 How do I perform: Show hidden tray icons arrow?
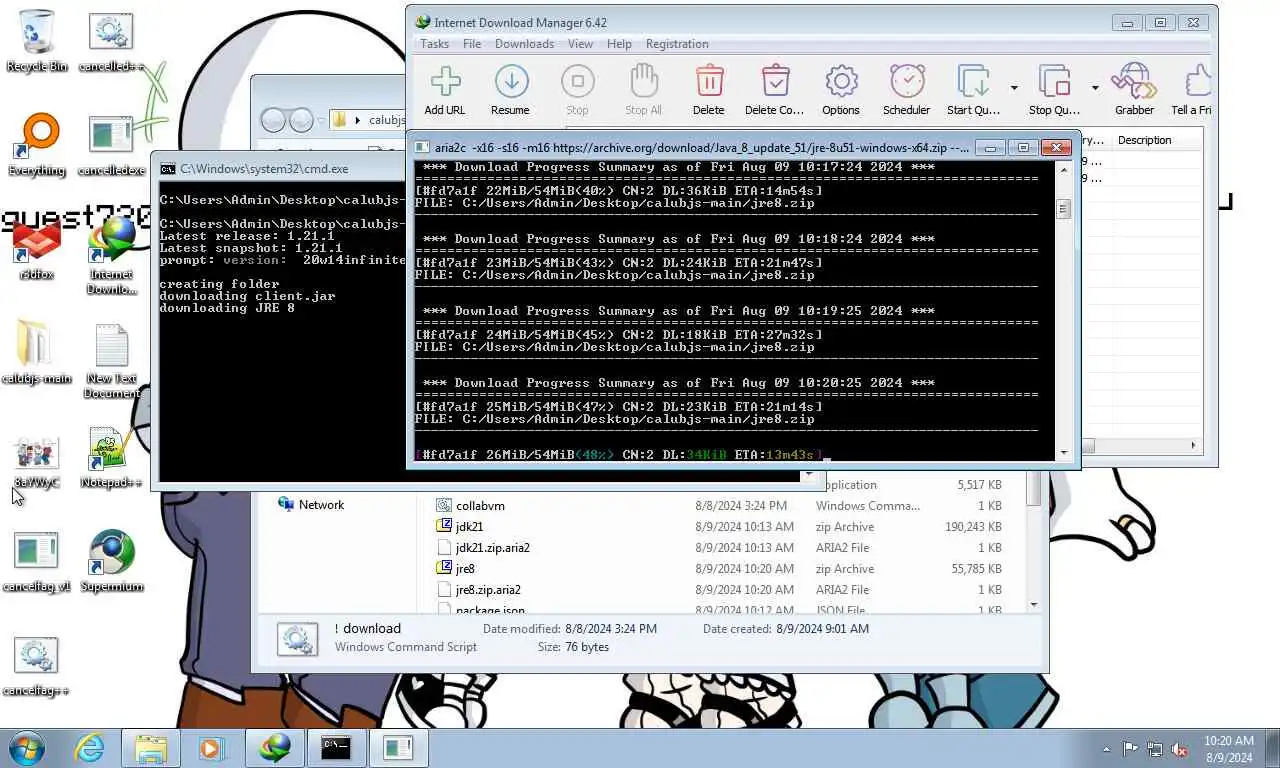pos(1106,748)
